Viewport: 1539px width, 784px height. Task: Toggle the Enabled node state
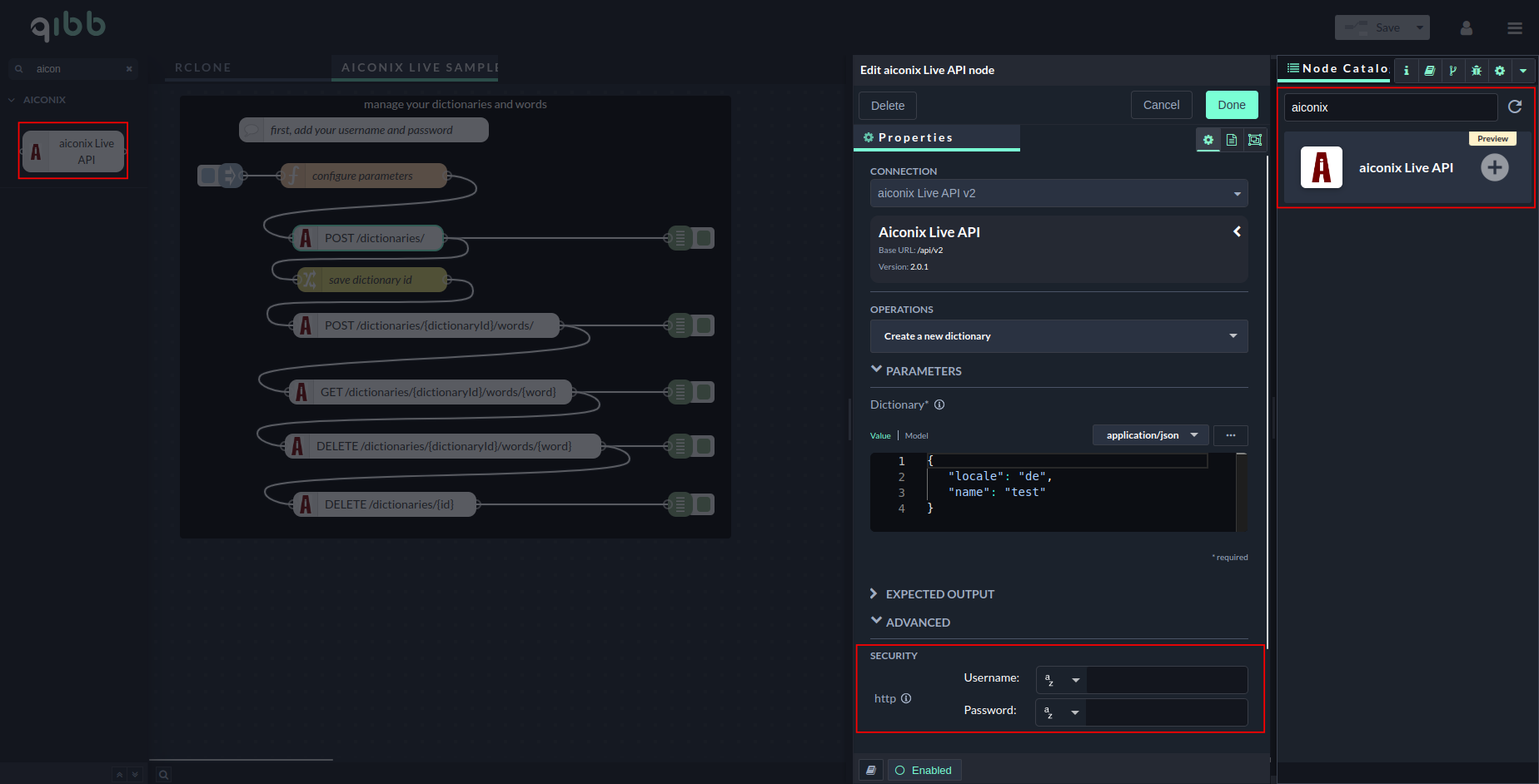point(924,770)
